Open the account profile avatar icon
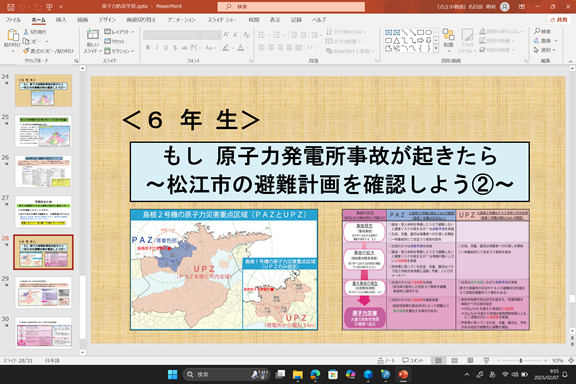This screenshot has height=384, width=576. pos(505,7)
